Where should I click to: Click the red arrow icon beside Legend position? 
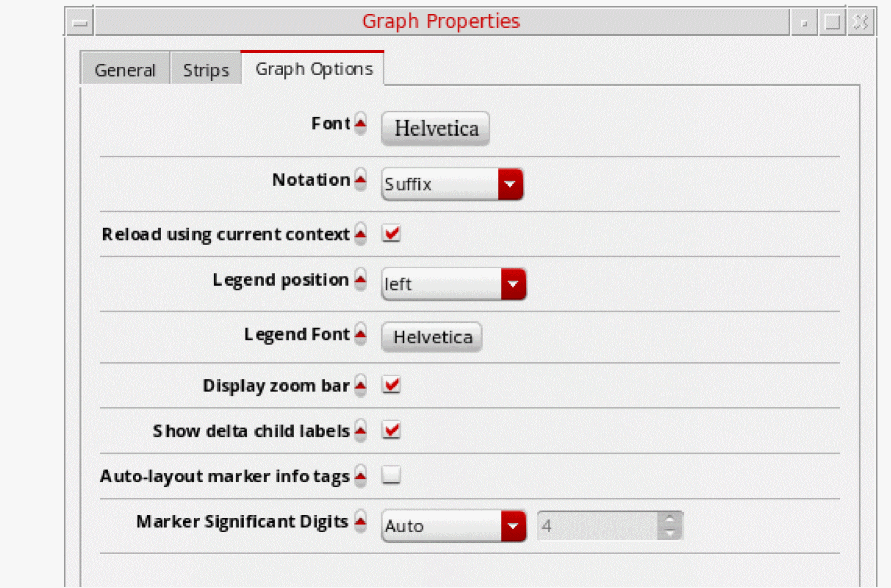click(360, 281)
